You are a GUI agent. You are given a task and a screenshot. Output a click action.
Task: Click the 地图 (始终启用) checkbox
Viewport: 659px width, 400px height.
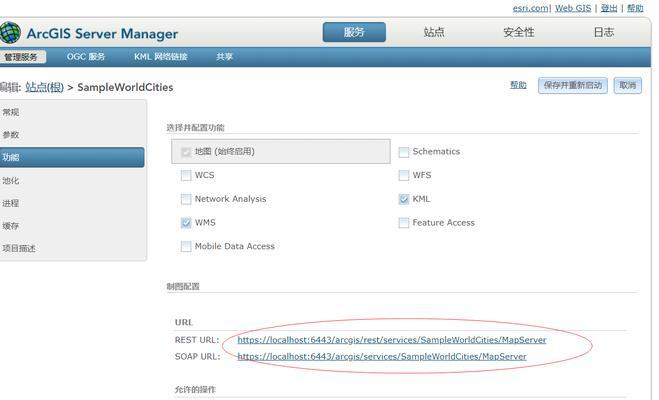pyautogui.click(x=186, y=152)
